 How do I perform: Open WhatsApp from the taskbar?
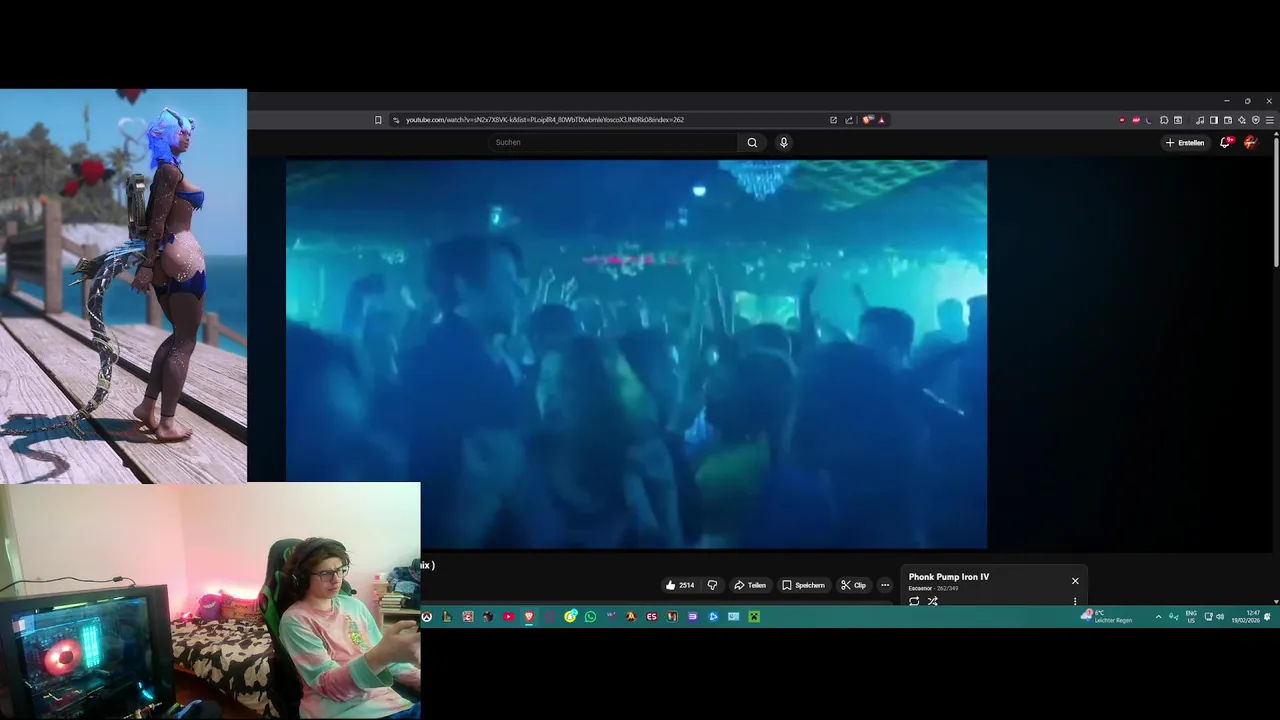tap(590, 616)
